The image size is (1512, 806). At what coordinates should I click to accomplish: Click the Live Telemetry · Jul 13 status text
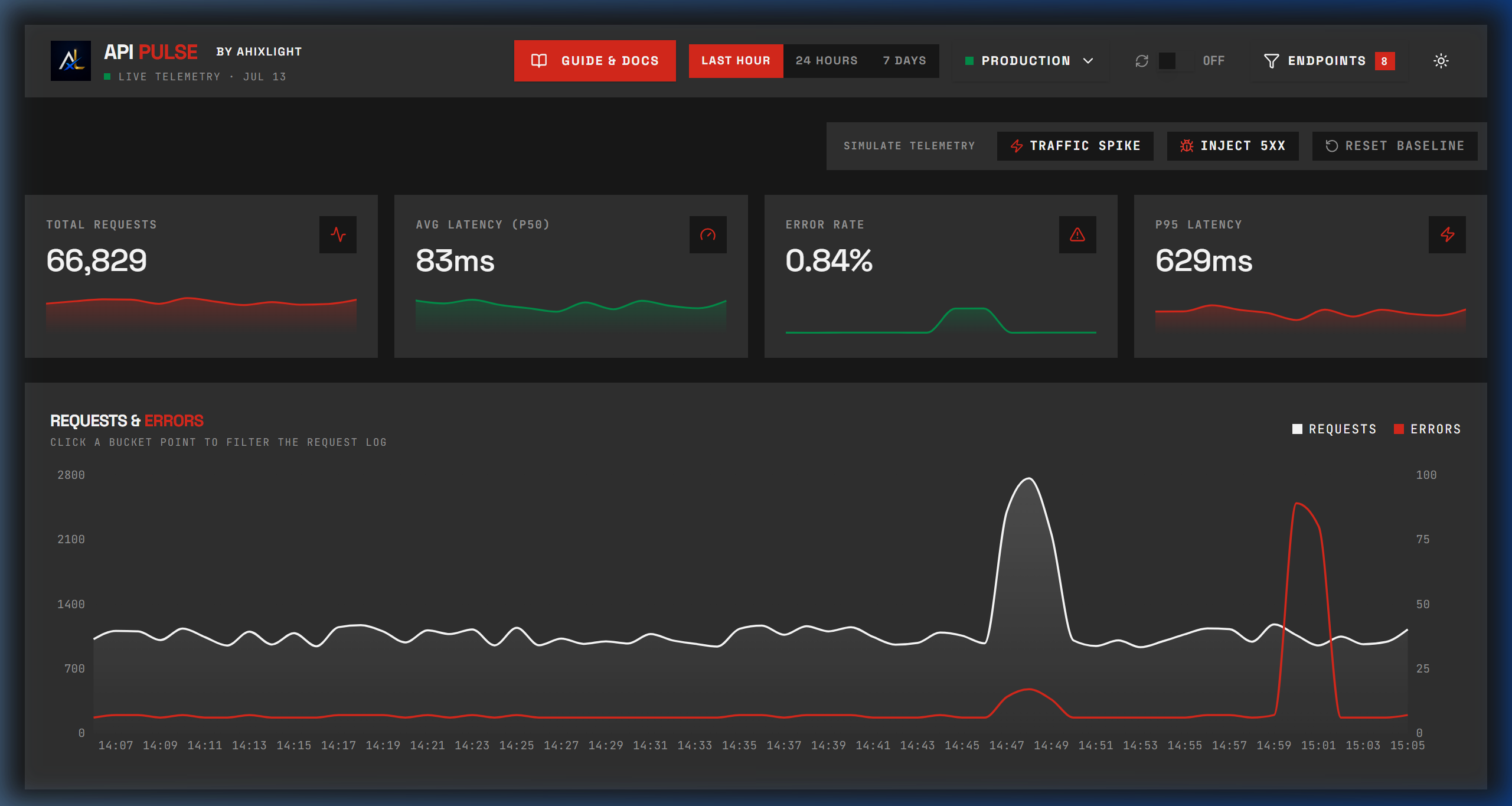195,77
